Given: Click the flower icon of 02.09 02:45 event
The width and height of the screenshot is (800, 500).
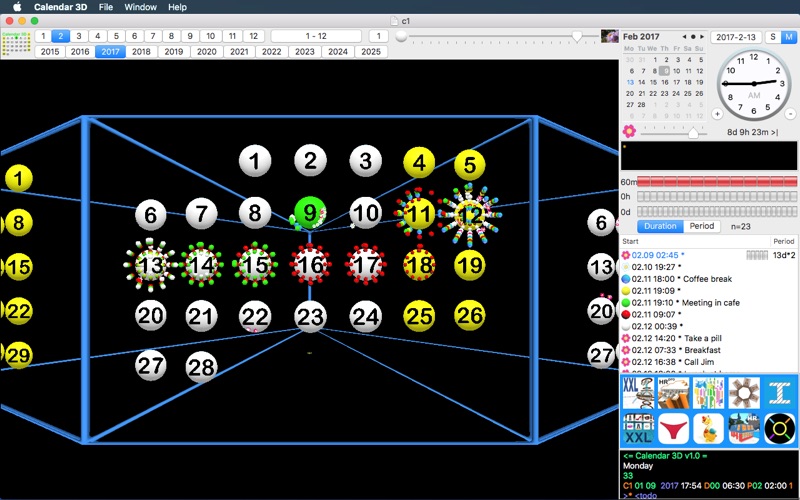Looking at the screenshot, I should 626,255.
